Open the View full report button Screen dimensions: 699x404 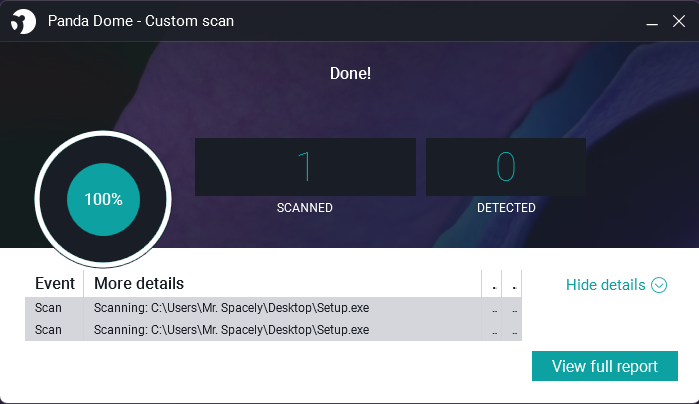(605, 366)
